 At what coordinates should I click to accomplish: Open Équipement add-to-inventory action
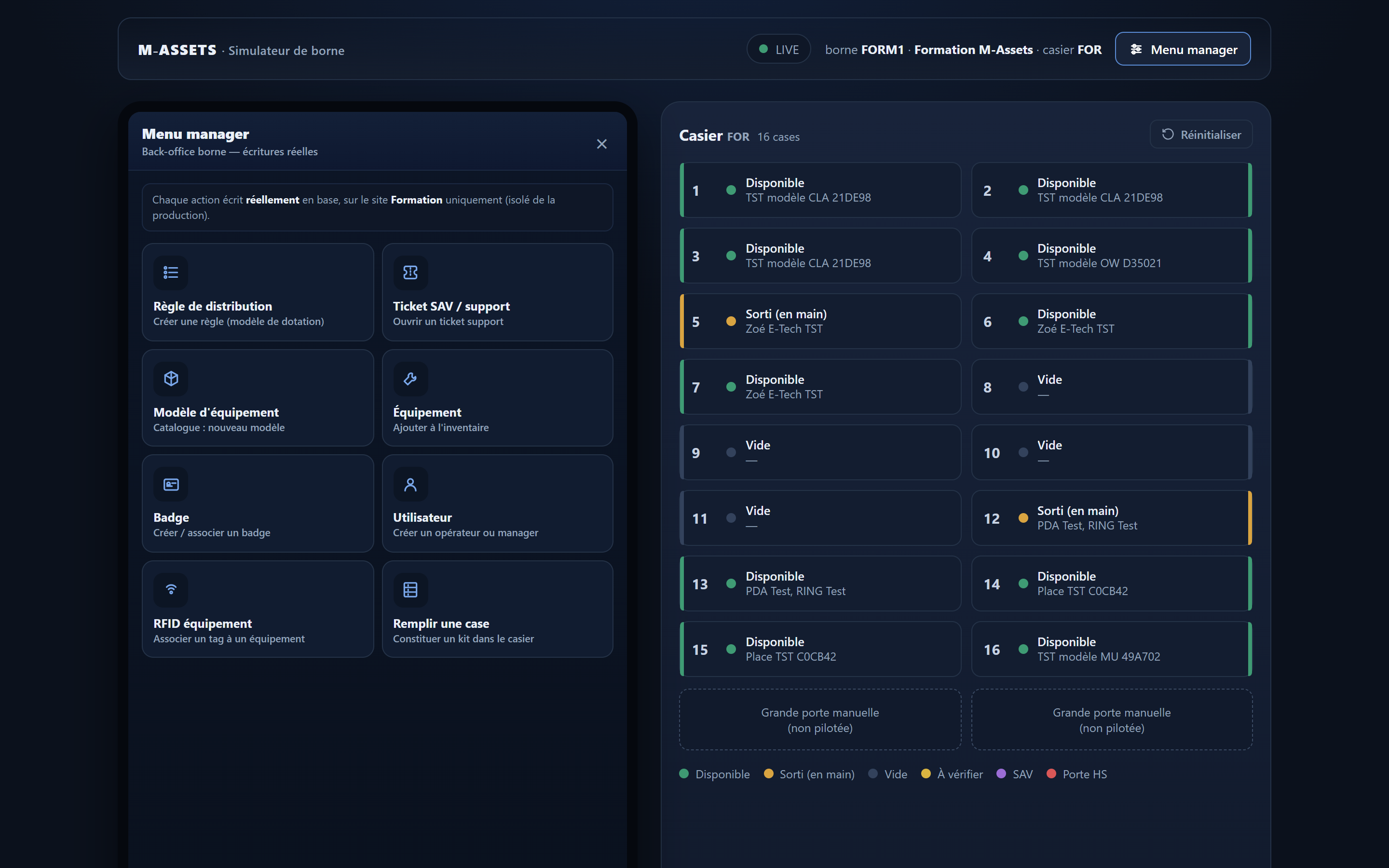click(498, 398)
